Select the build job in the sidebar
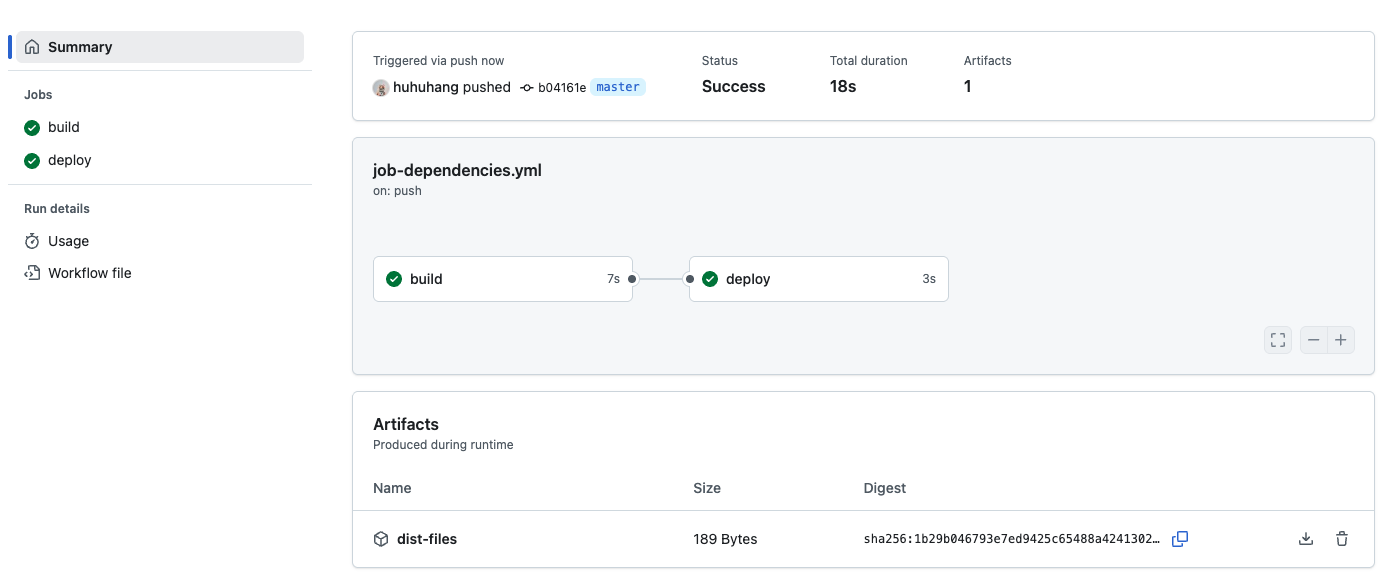Screen dimensions: 1389x584 pyautogui.click(x=62, y=127)
